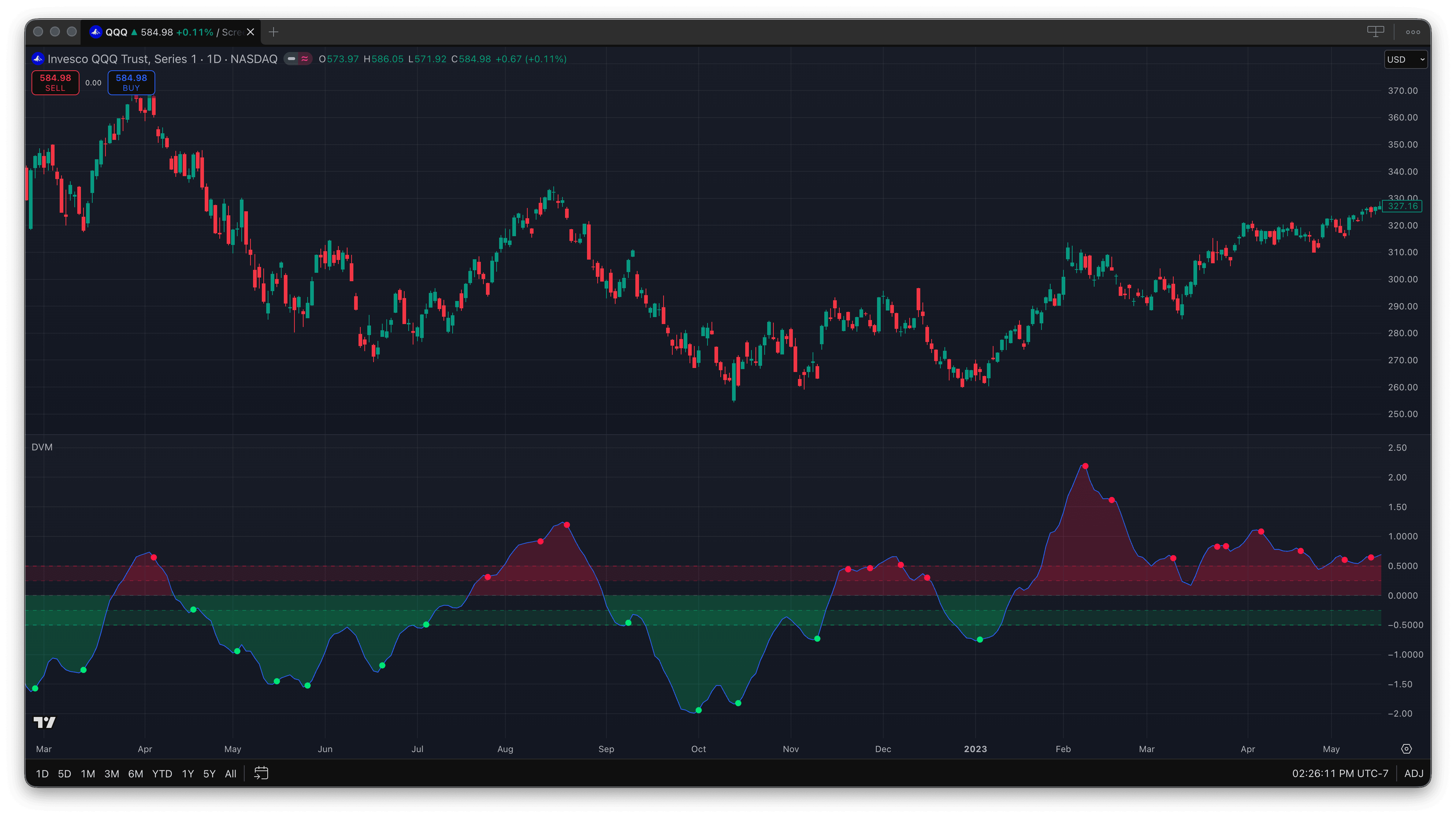Click the close value C584.98
1456x818 pixels.
(x=471, y=59)
